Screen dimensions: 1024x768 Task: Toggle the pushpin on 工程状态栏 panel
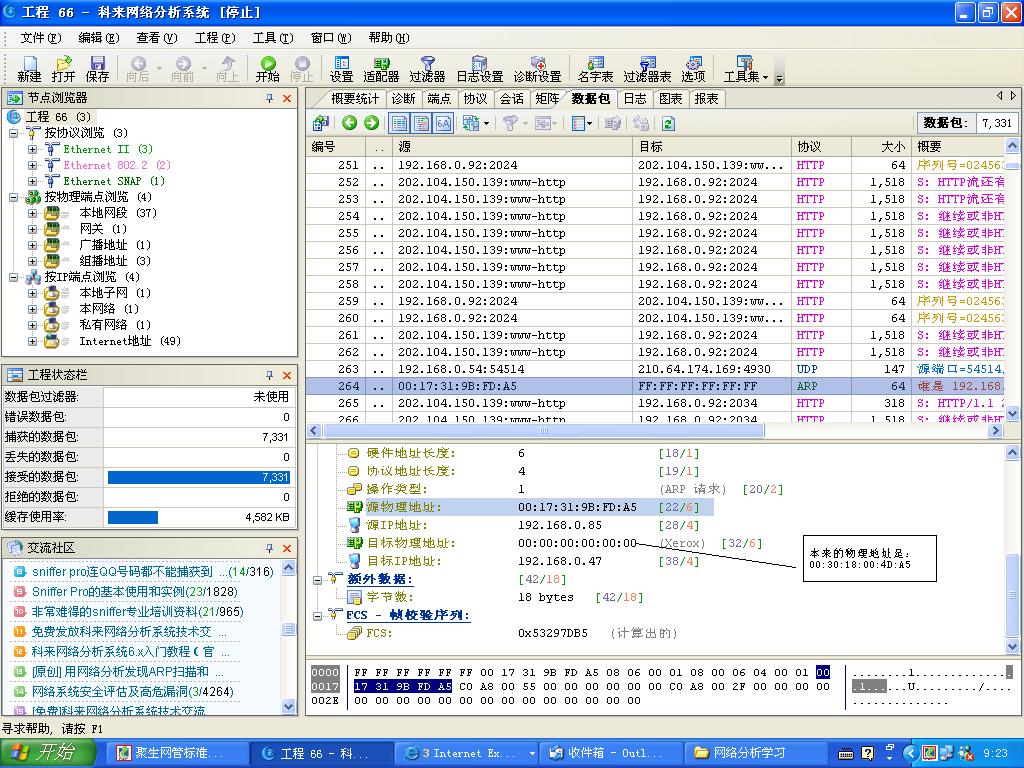[x=269, y=375]
